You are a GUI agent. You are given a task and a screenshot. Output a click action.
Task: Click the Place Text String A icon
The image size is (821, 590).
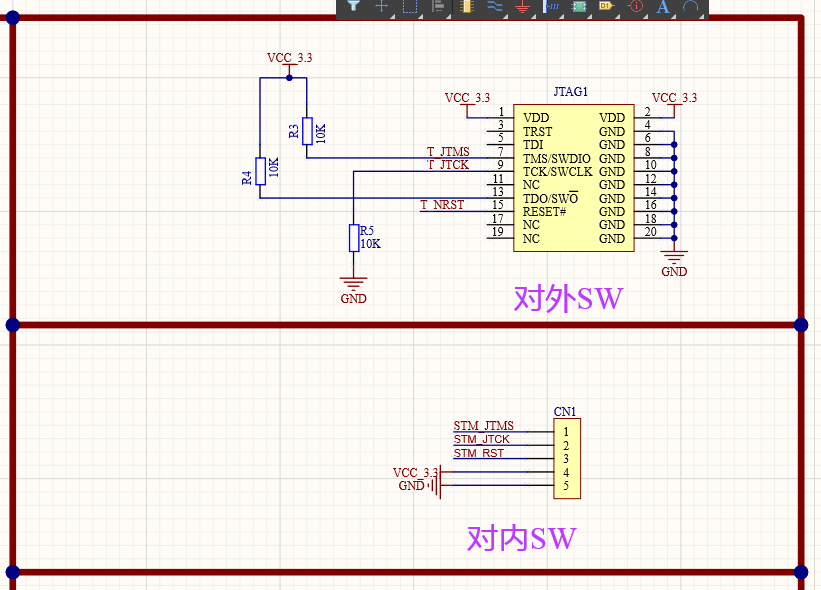(x=662, y=7)
